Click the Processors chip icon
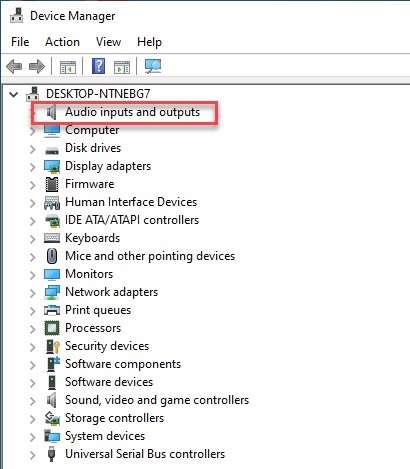The height and width of the screenshot is (469, 410). 52,328
